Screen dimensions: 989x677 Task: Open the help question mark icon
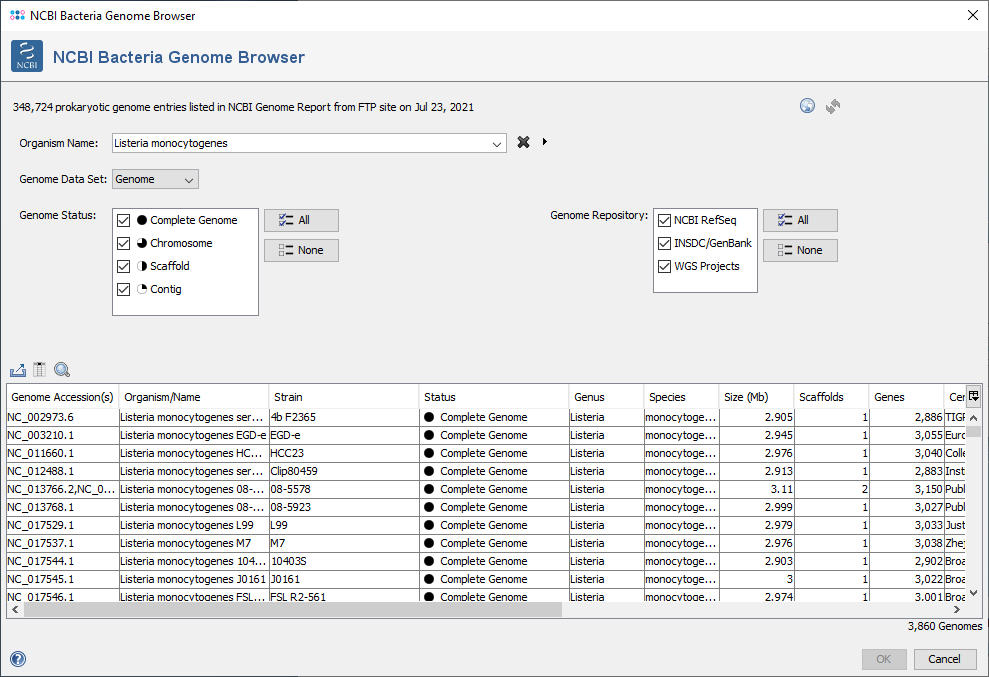pos(17,659)
